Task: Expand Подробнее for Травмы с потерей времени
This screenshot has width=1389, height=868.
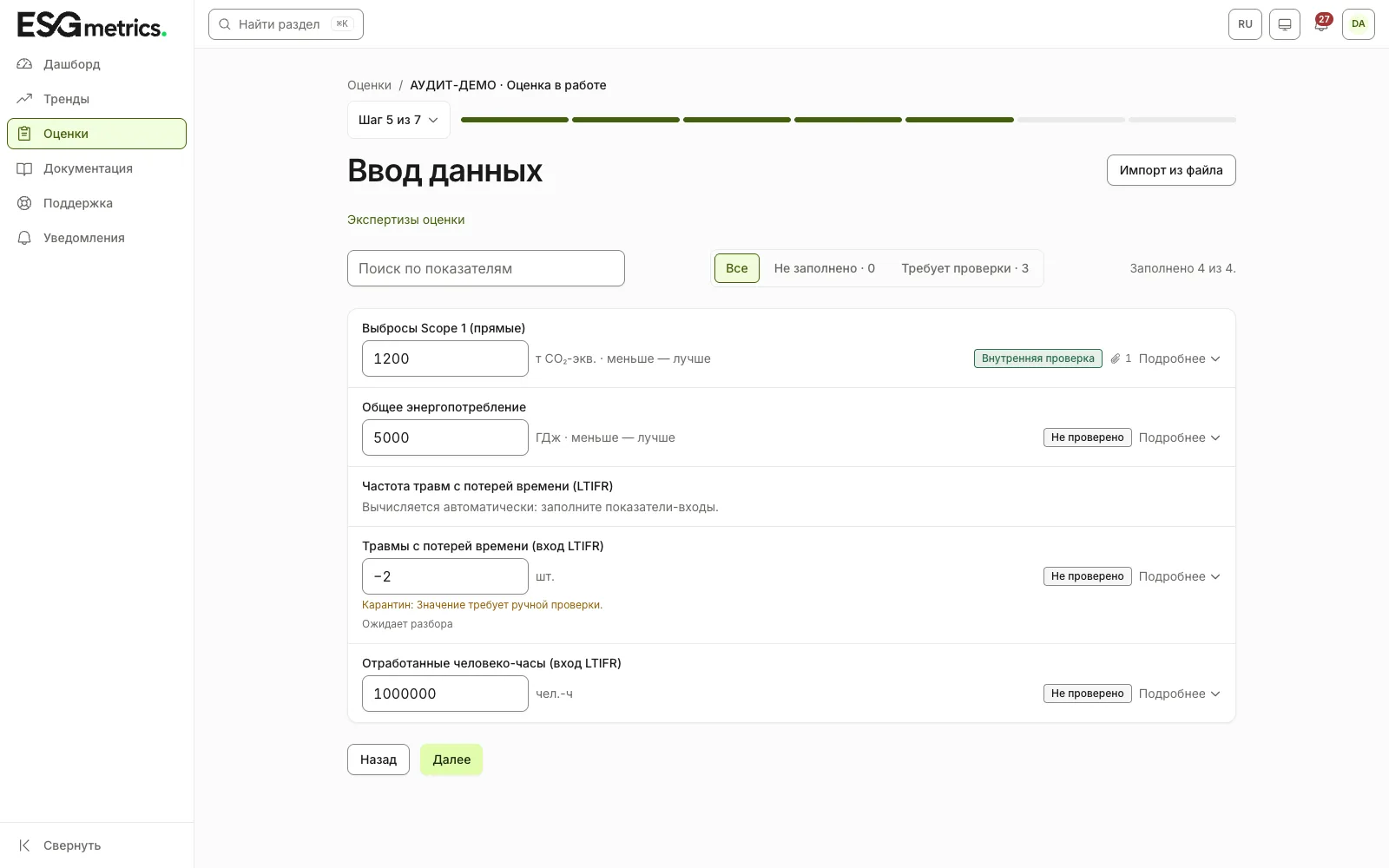Action: tap(1179, 576)
